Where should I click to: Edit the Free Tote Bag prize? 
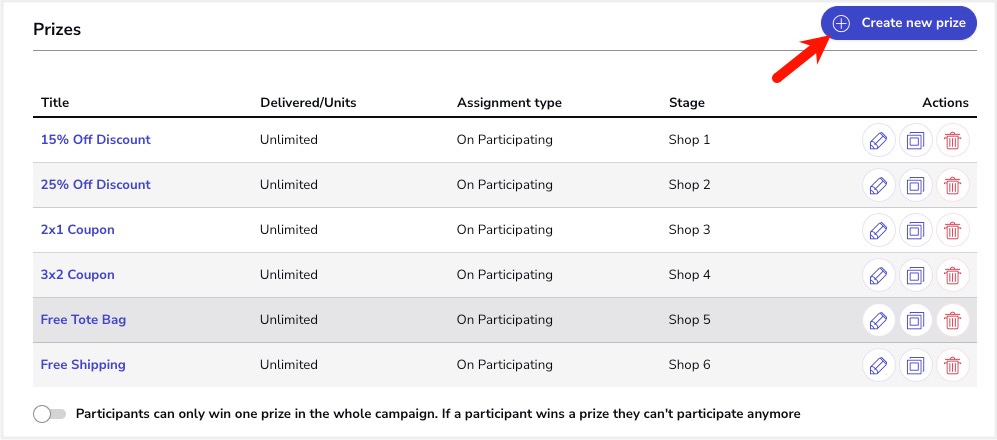(x=878, y=321)
